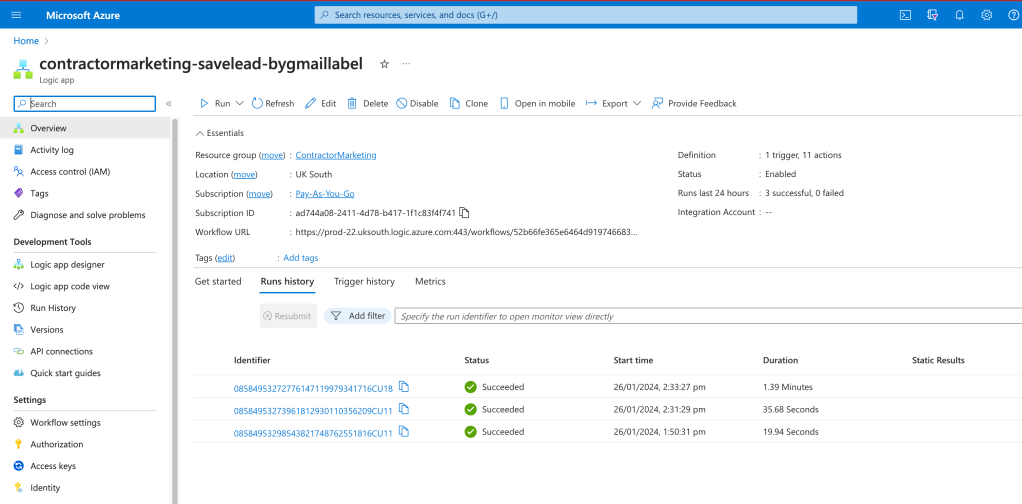This screenshot has height=504, width=1022.
Task: Focus the global search resources box
Action: pyautogui.click(x=585, y=15)
